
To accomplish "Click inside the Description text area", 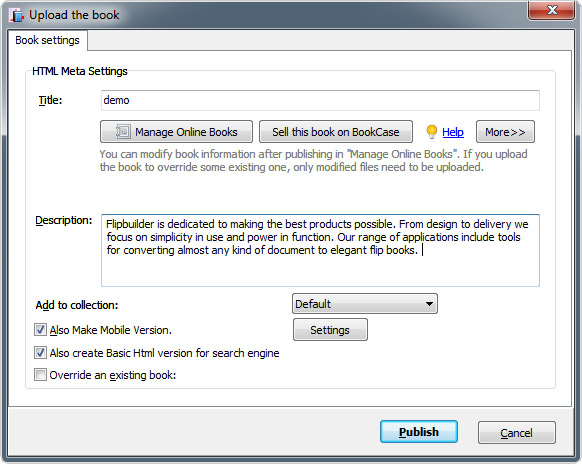I will [x=320, y=250].
